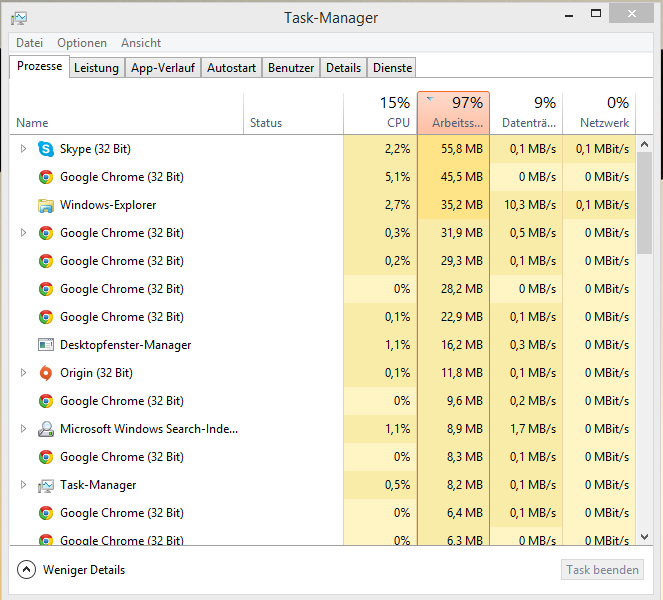Screen dimensions: 663x600
Task: Click the Microsoft Windows Search-Indexer icon
Action: [x=45, y=429]
